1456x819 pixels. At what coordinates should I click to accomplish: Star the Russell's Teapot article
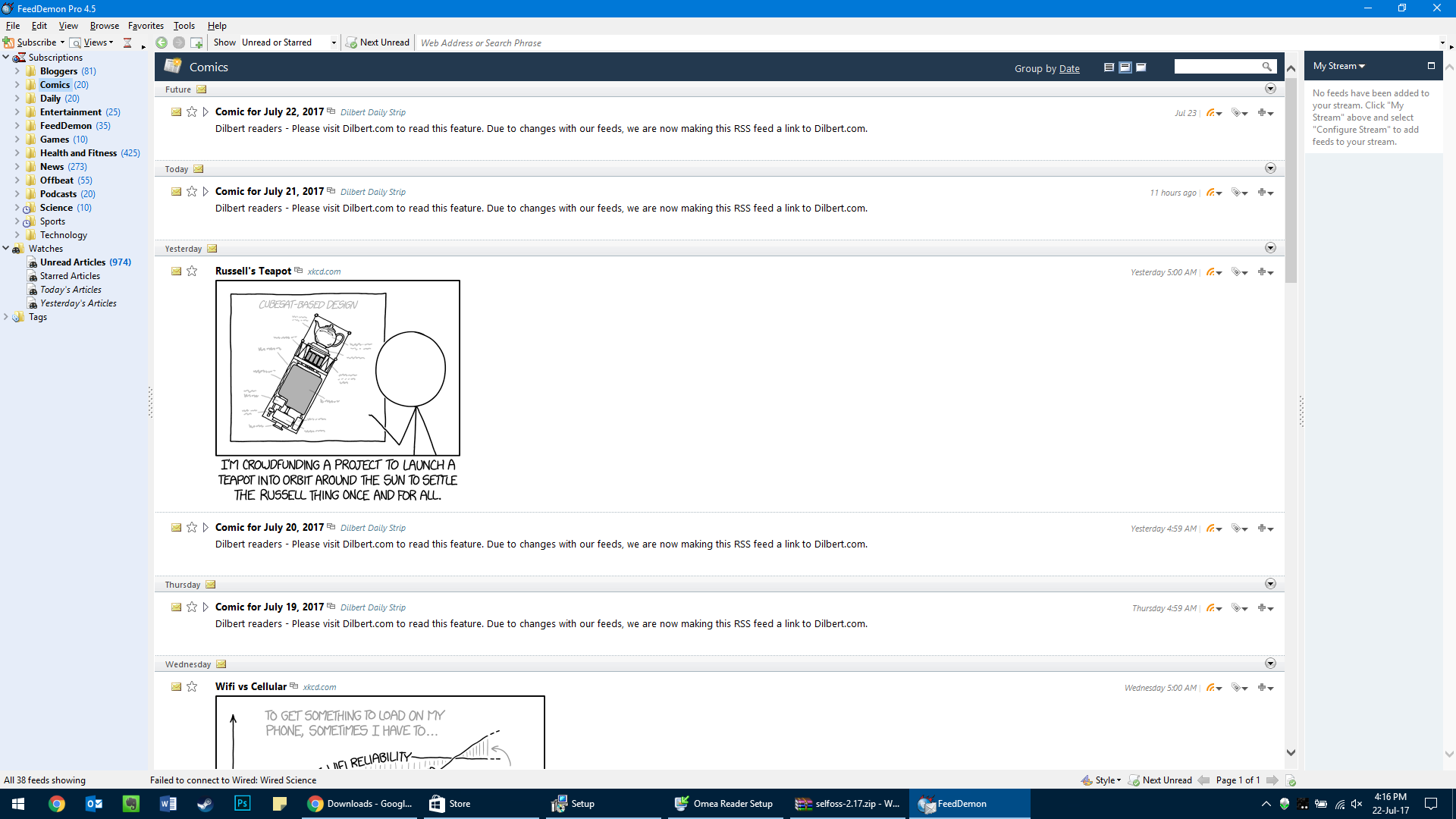coord(192,271)
